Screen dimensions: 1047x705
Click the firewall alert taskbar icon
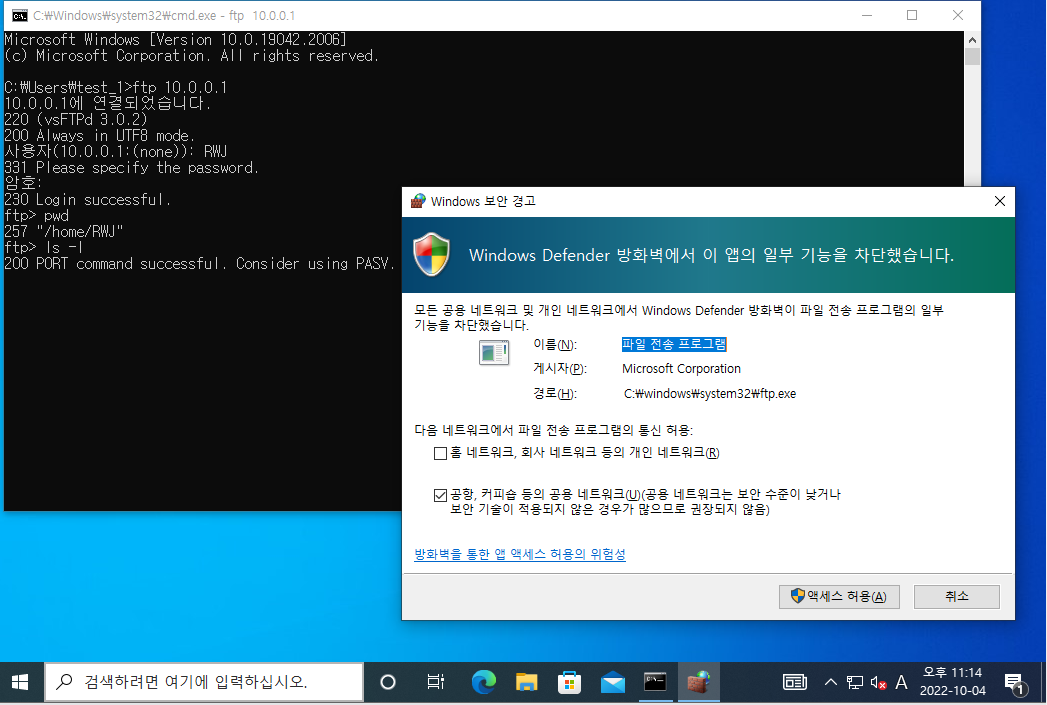[698, 682]
